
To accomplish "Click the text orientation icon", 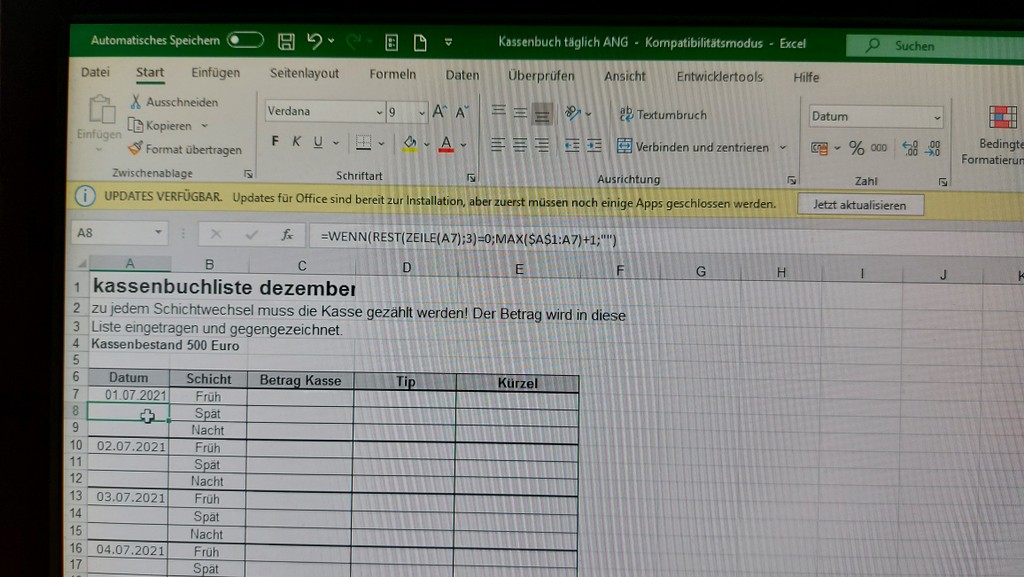I will [x=573, y=113].
